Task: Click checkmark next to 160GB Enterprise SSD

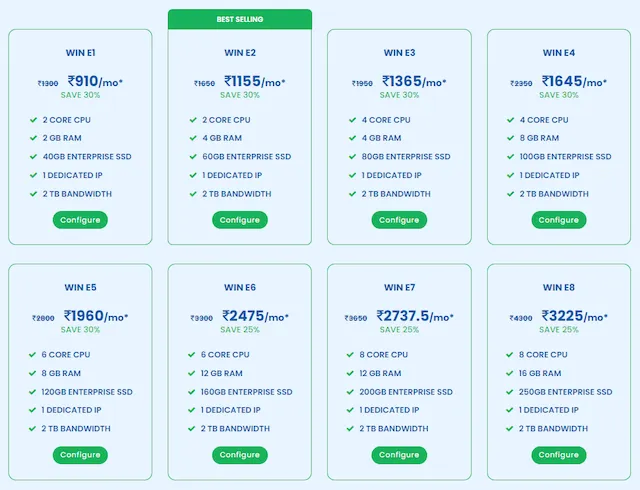Action: click(193, 392)
